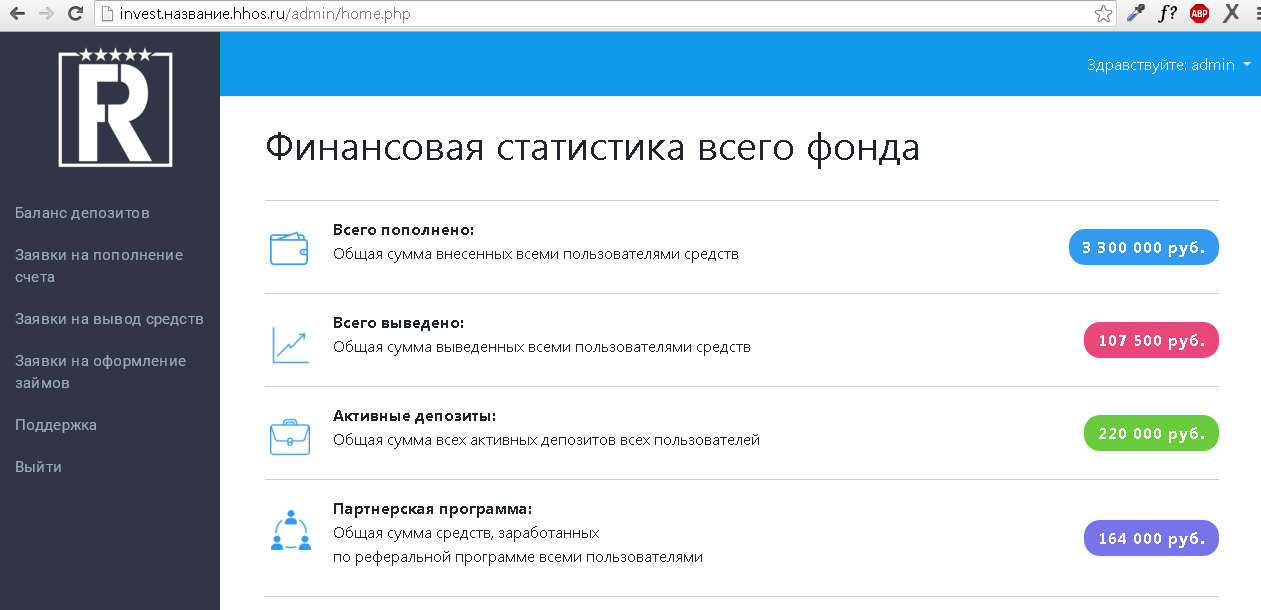Click text Общая сумма внесенных всеми пользователями средств

click(x=536, y=254)
